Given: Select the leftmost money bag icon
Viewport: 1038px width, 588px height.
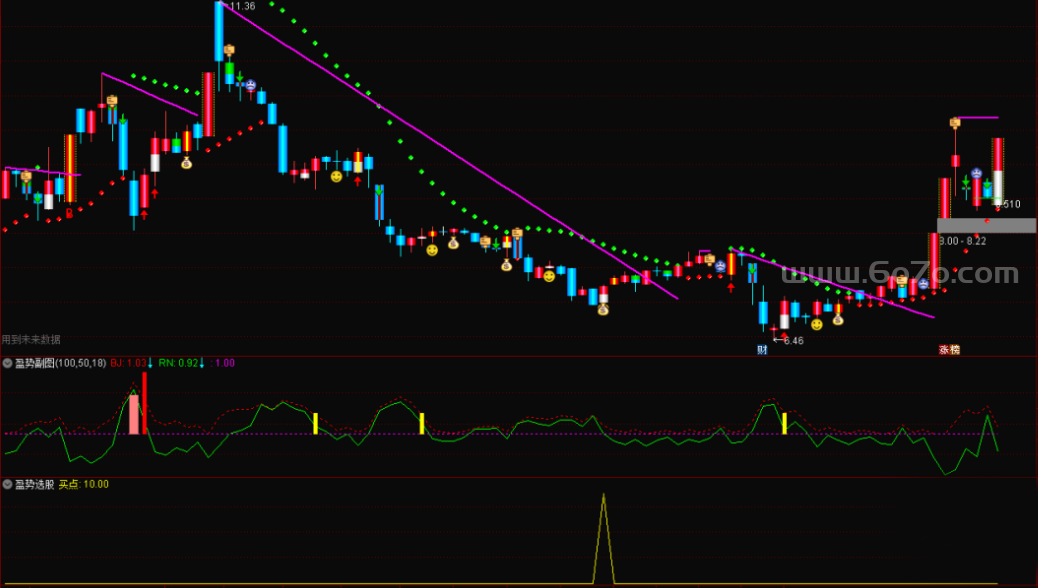Looking at the screenshot, I should pyautogui.click(x=187, y=162).
